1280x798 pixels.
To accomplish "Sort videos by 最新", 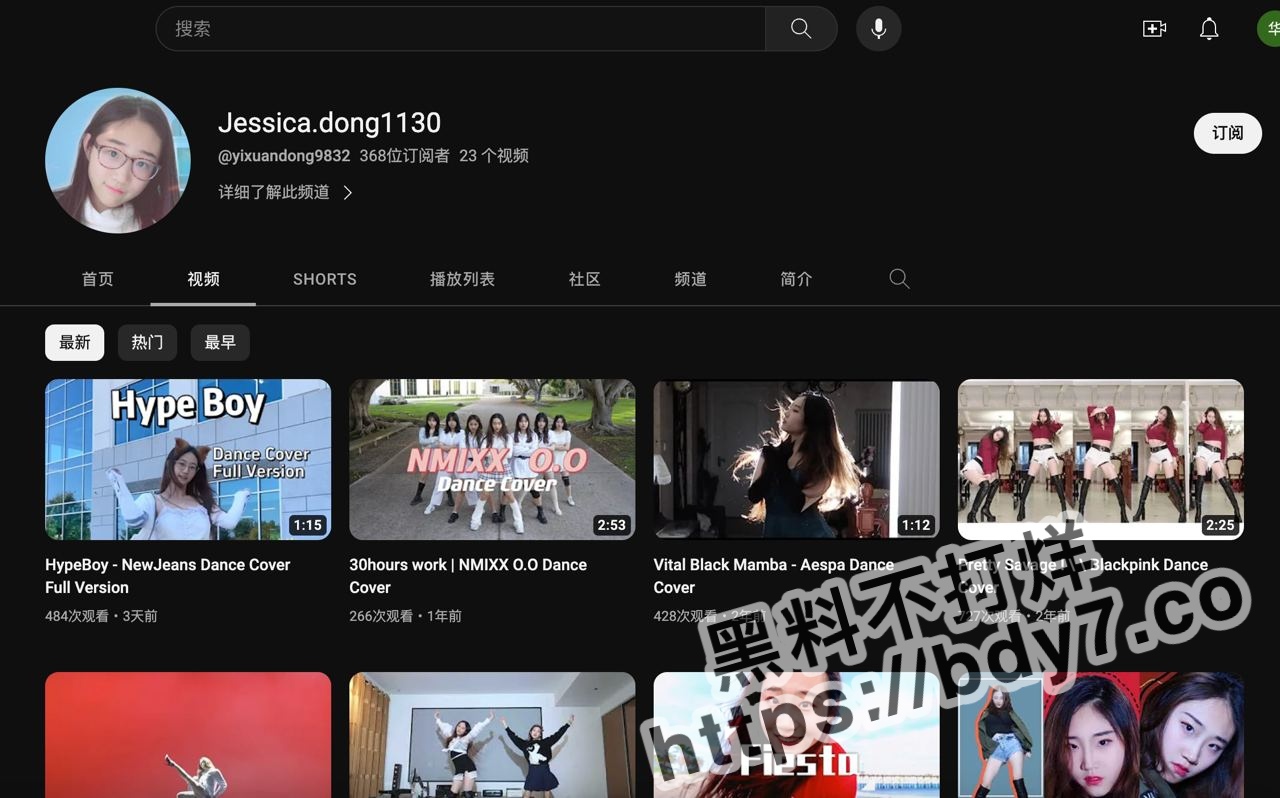I will [74, 342].
